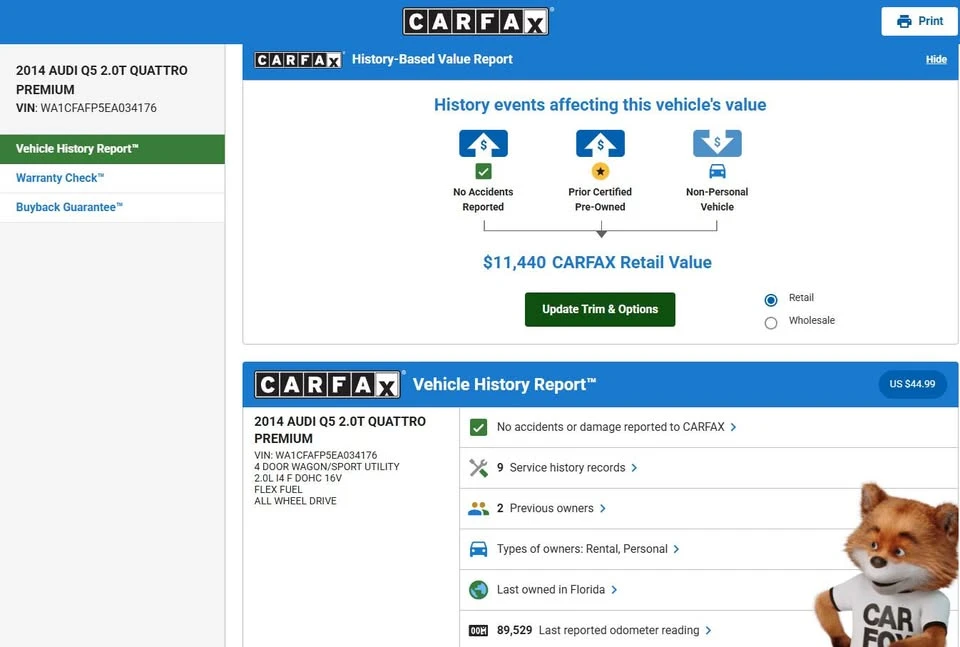
Task: Click the Car Fox mascot image
Action: (888, 564)
